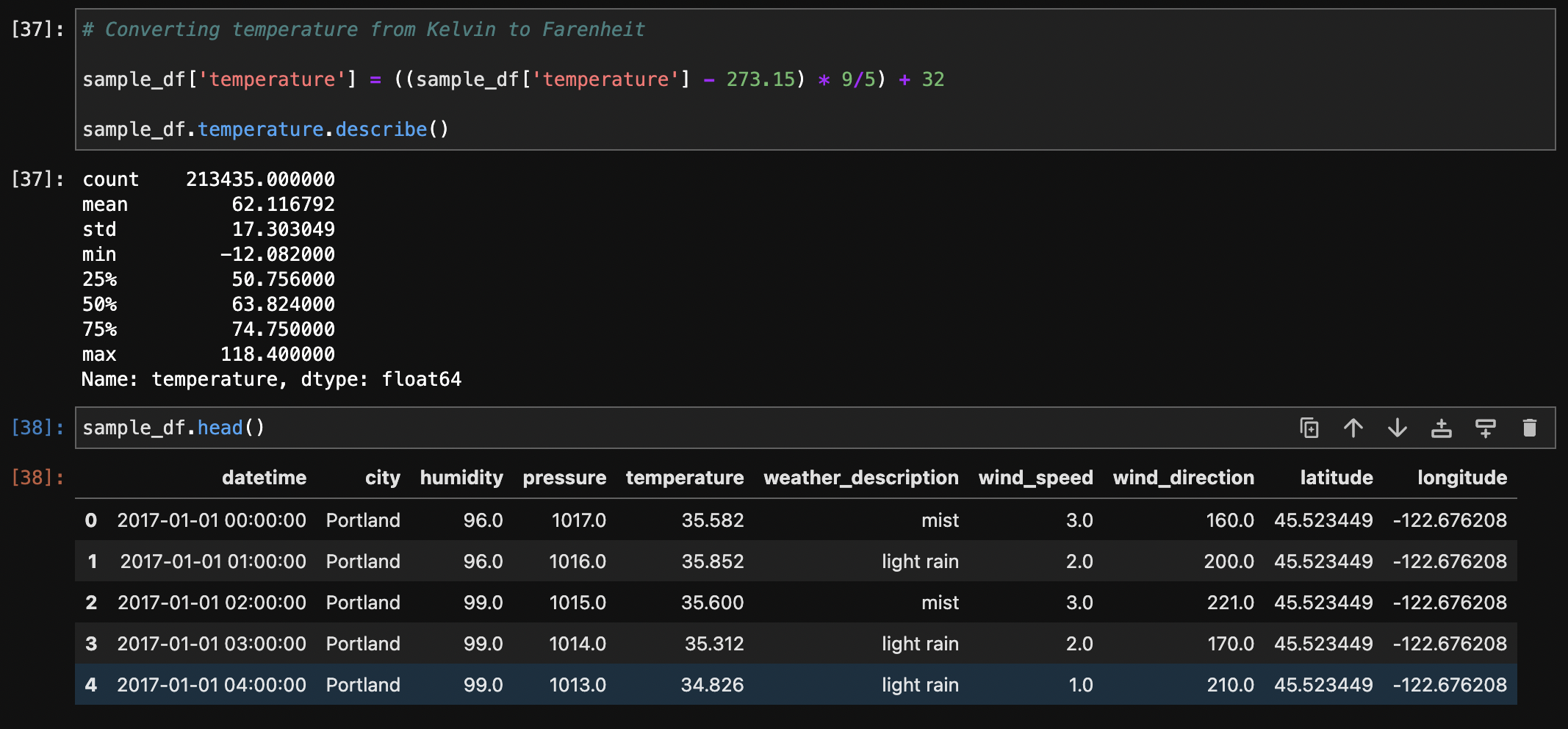
Task: Click the input prompt [37]: label
Action: click(37, 29)
